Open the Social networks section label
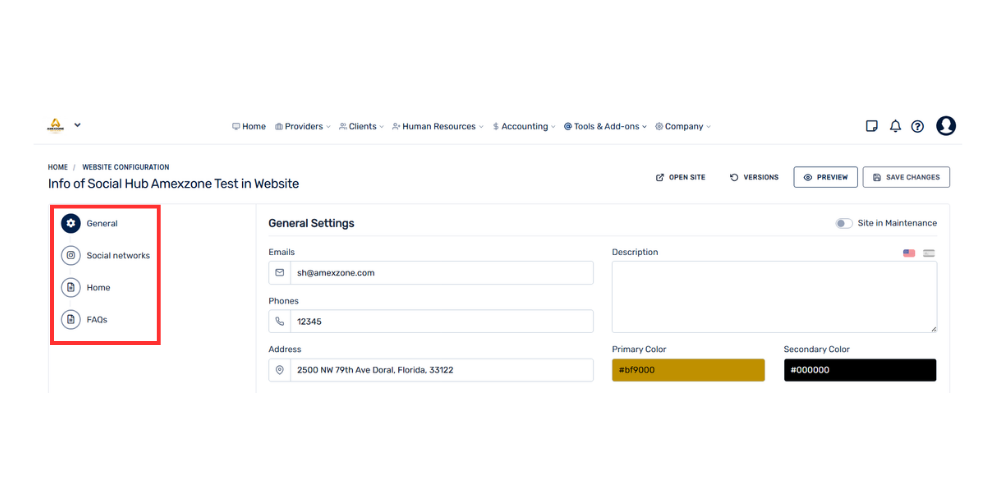1000x500 pixels. click(x=118, y=255)
